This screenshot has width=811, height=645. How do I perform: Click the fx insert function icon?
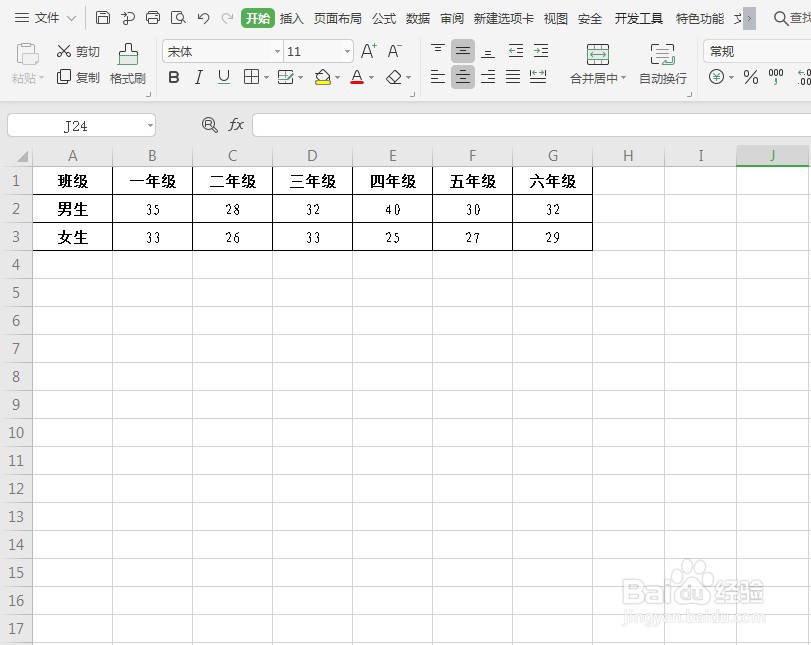236,125
